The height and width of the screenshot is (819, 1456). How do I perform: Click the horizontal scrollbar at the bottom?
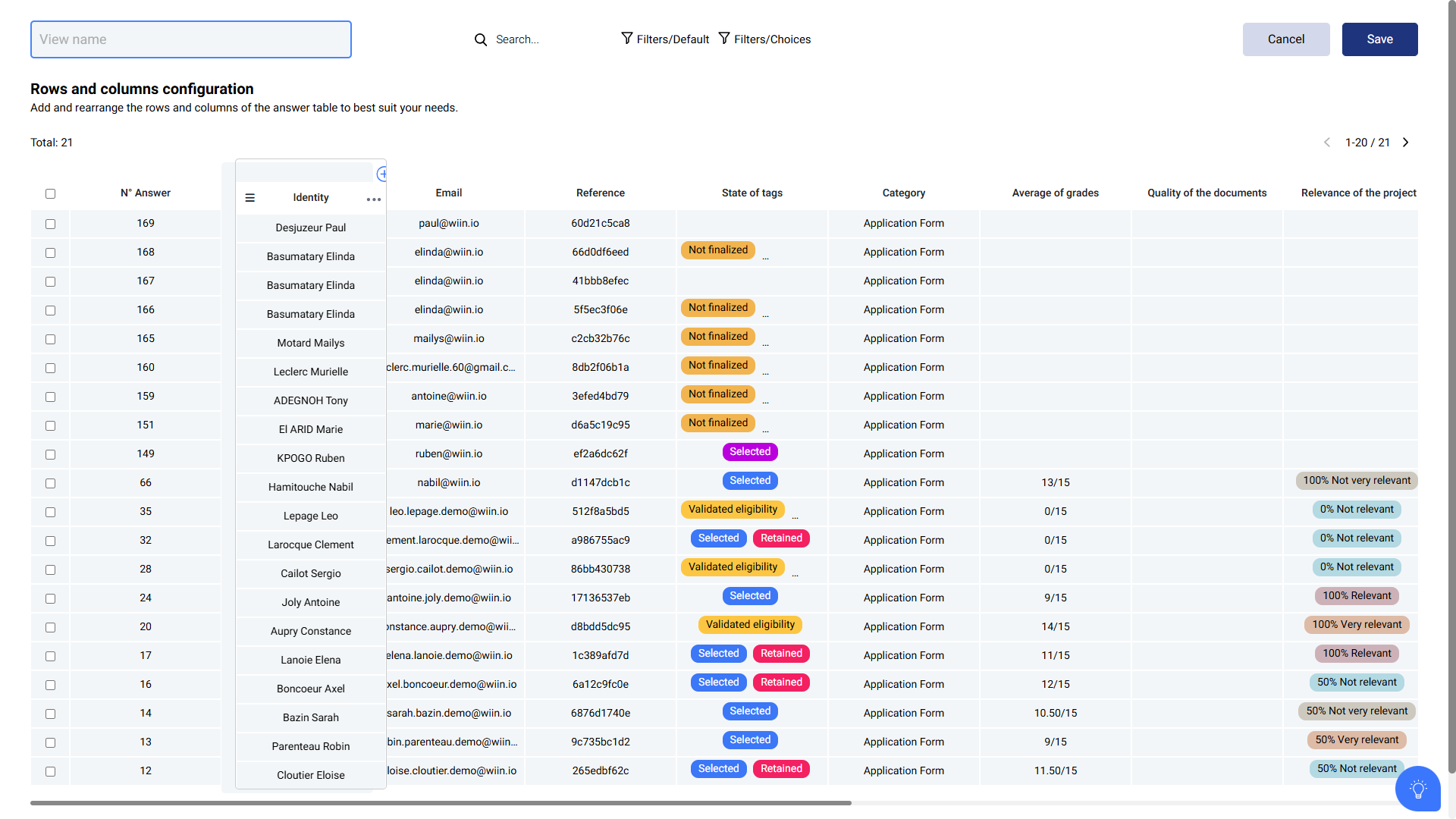pyautogui.click(x=440, y=802)
